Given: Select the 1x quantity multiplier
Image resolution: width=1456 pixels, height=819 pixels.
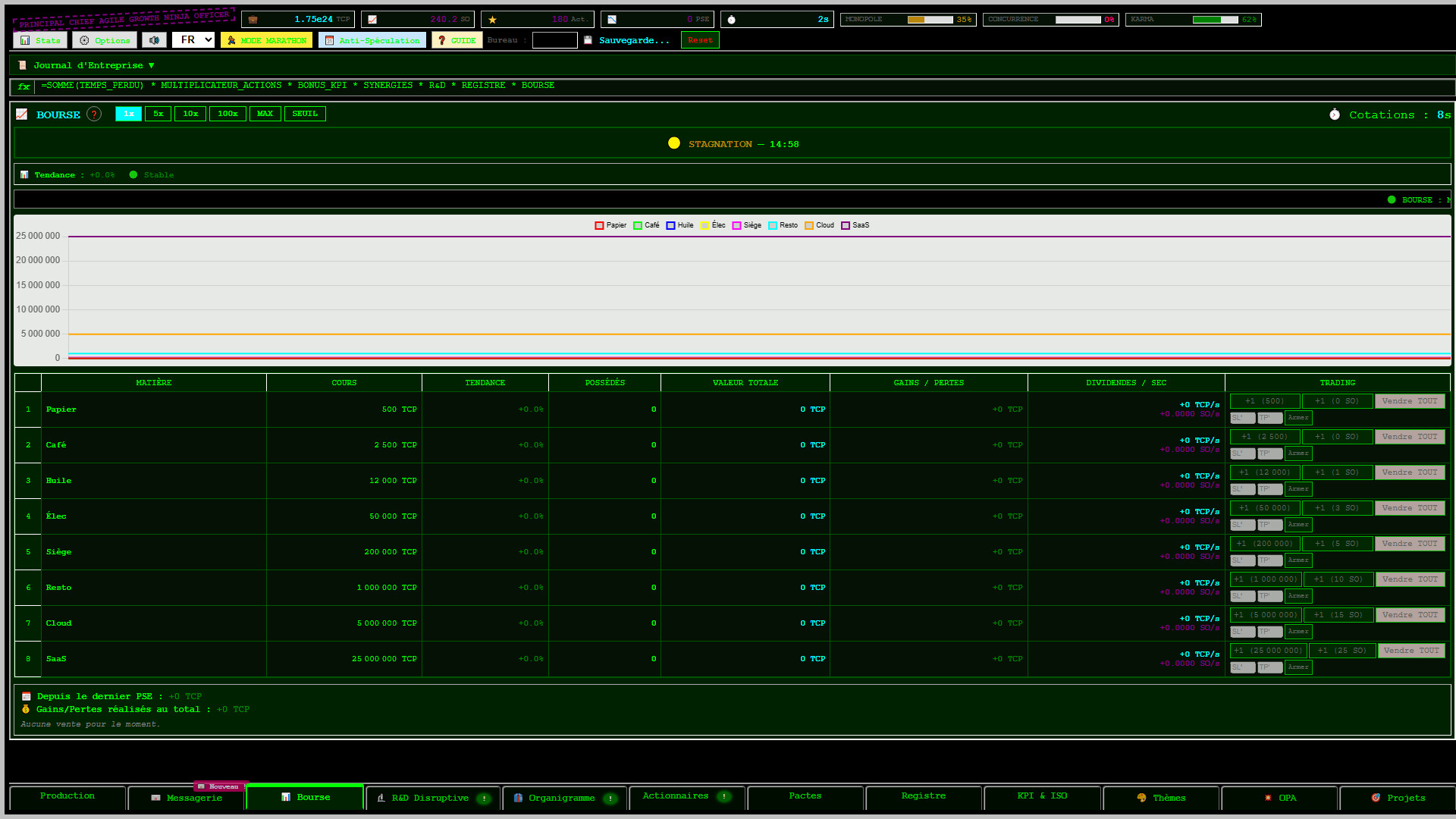Looking at the screenshot, I should (x=129, y=114).
